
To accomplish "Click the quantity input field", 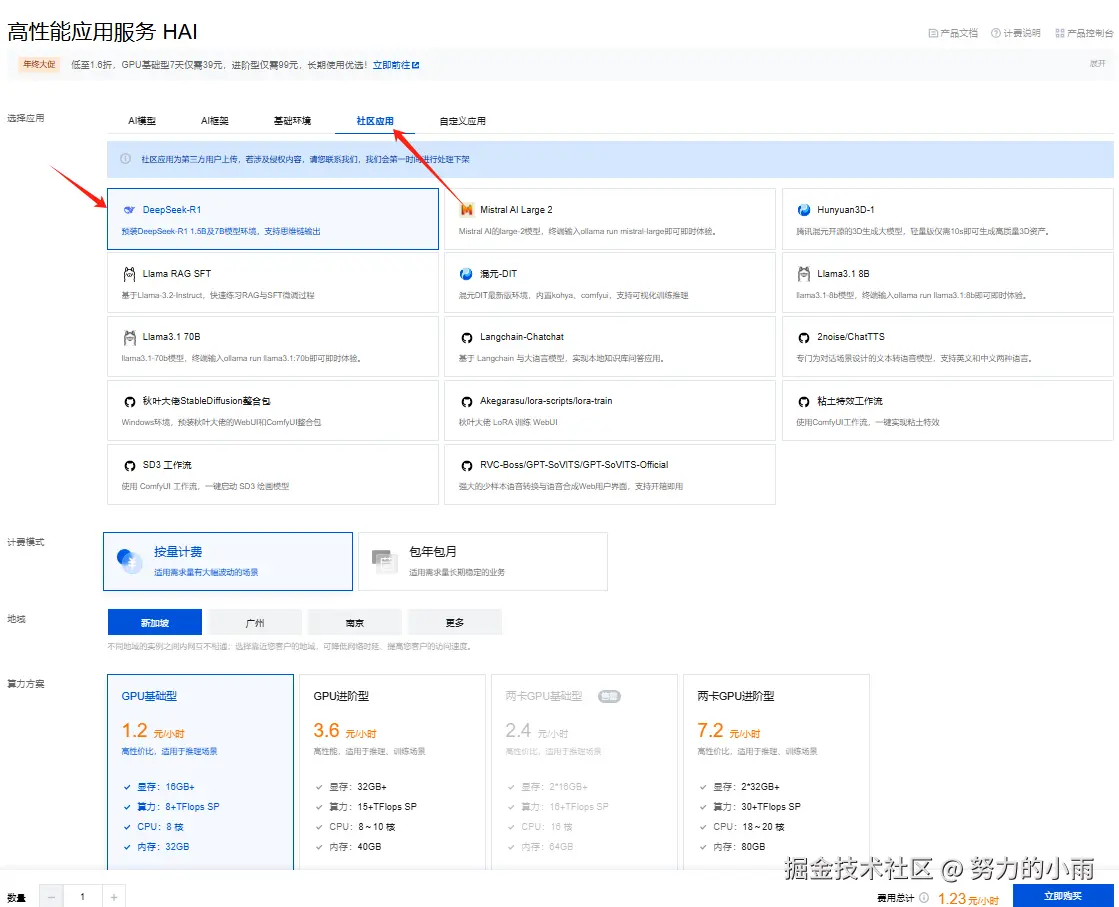I will tap(83, 897).
